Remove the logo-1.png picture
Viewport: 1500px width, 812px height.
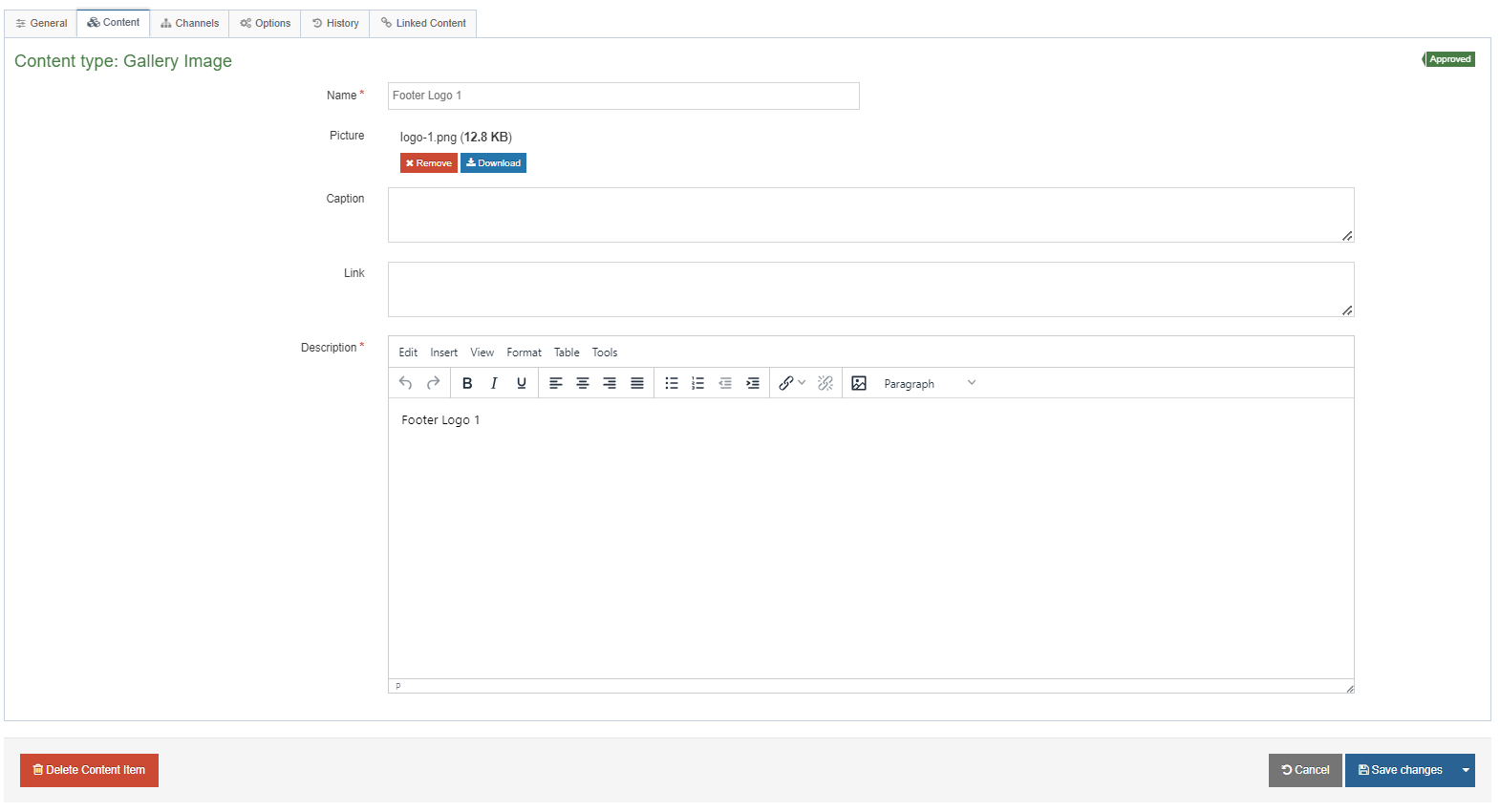tap(428, 163)
